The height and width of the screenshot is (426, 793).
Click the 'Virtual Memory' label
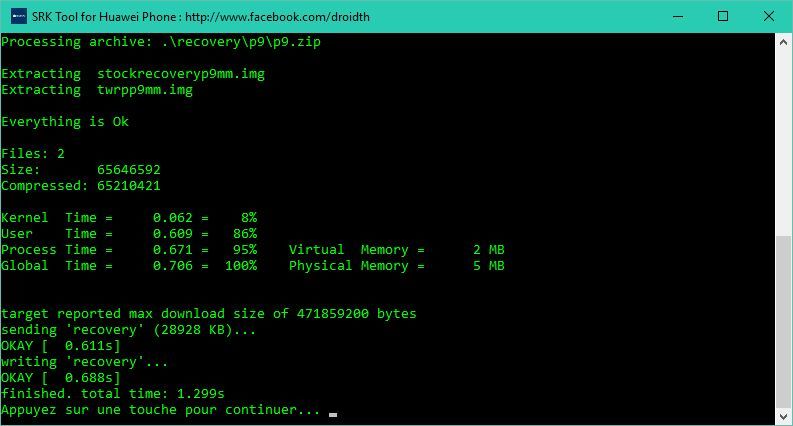coord(348,250)
